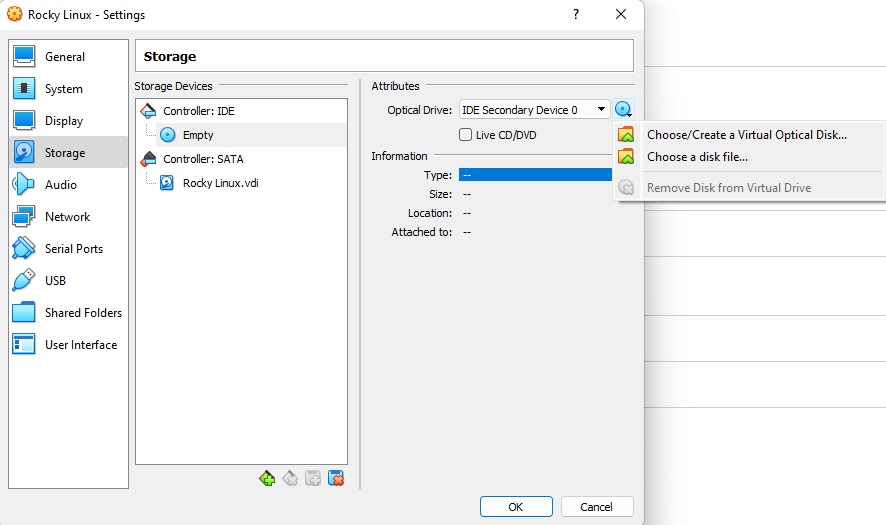Click the Attached to value in Information
886x525 pixels.
(467, 232)
